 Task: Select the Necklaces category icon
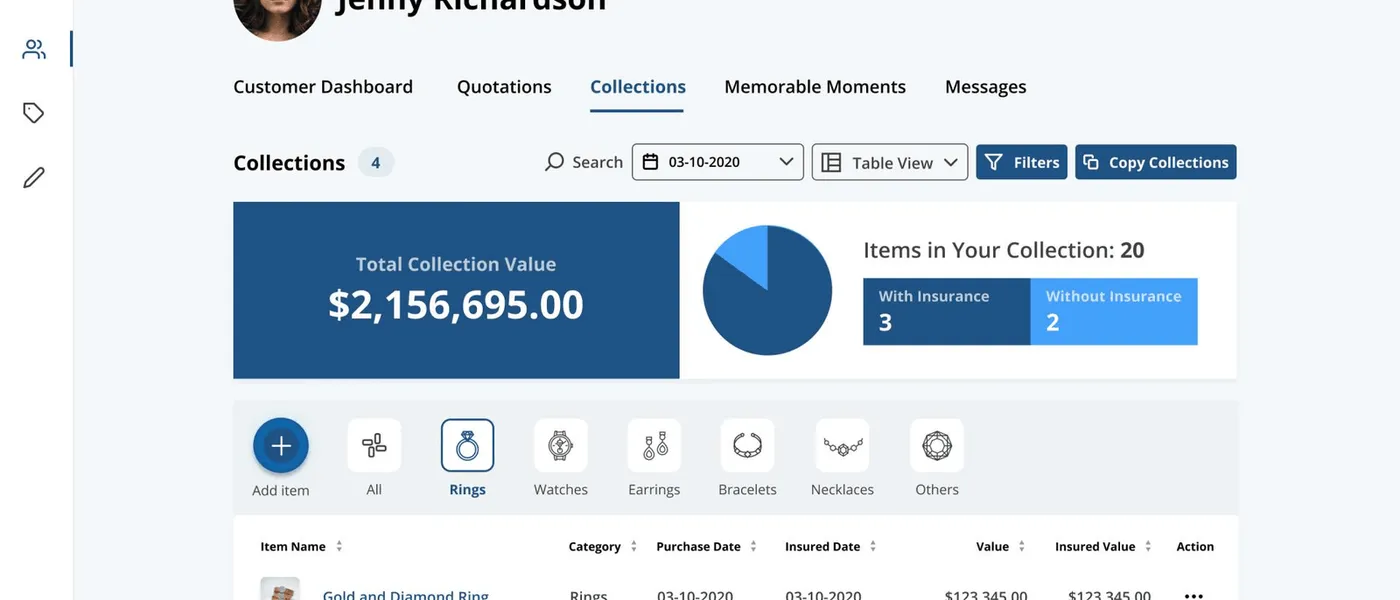click(x=842, y=445)
